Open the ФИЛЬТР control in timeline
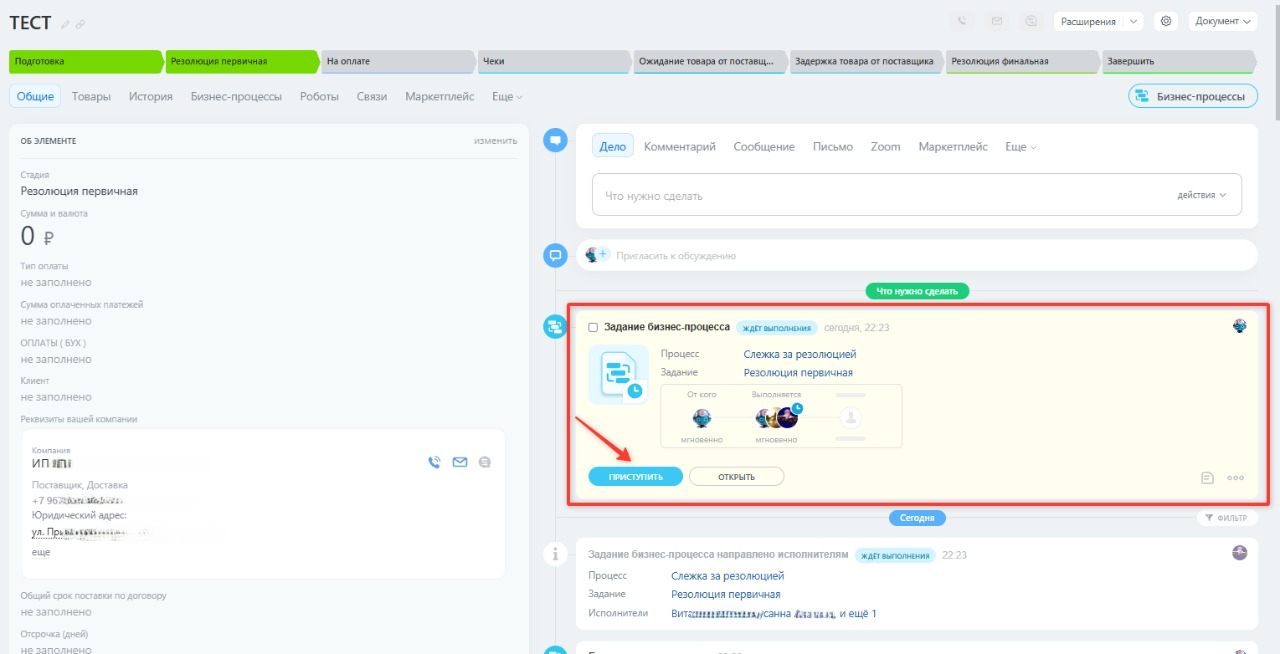Screen dimensions: 1280x654 pyautogui.click(x=1227, y=518)
